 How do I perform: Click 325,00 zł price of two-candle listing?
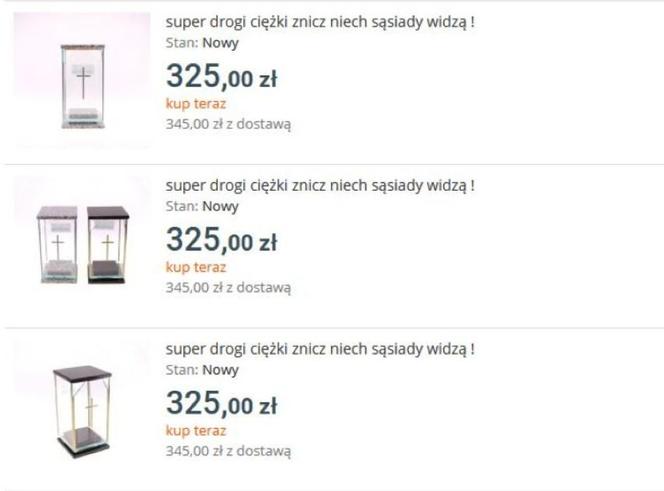pyautogui.click(x=221, y=240)
